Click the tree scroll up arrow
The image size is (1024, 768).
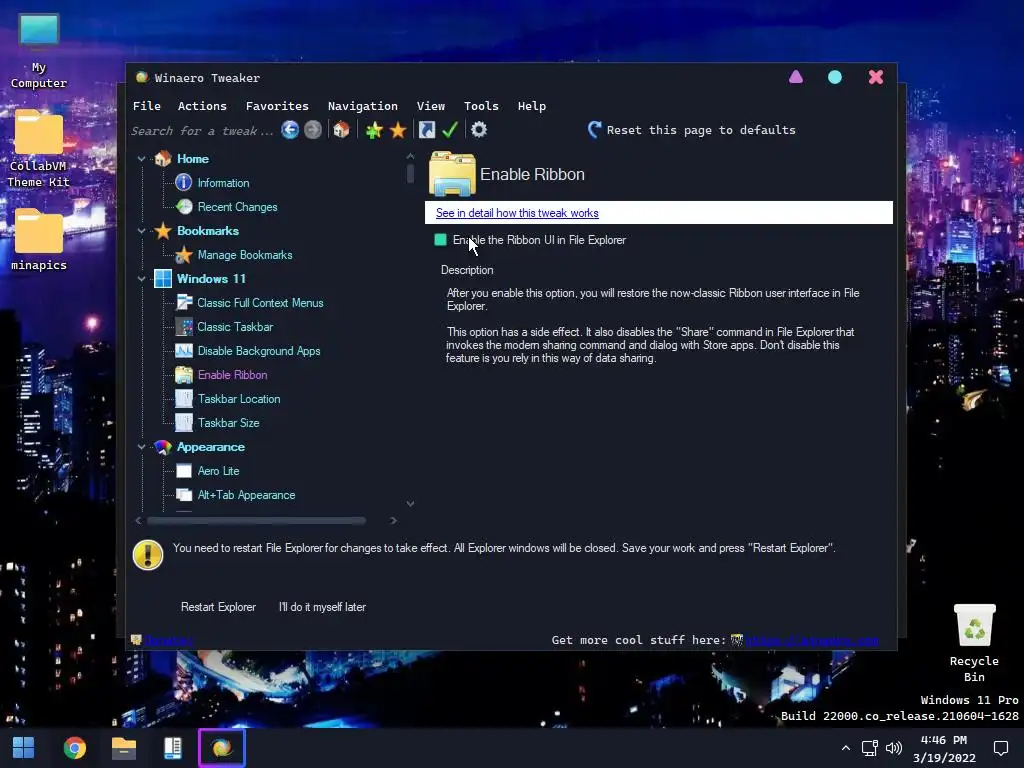tap(410, 156)
